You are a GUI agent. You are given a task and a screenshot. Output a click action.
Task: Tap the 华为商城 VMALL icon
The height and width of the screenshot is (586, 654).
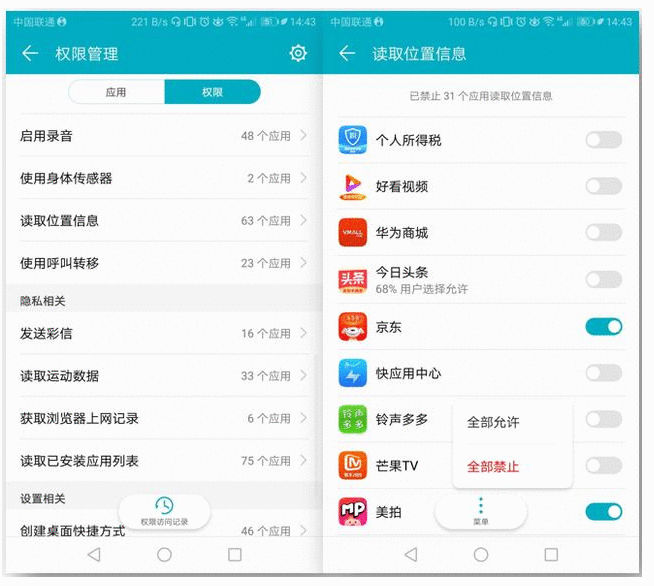pyautogui.click(x=352, y=233)
